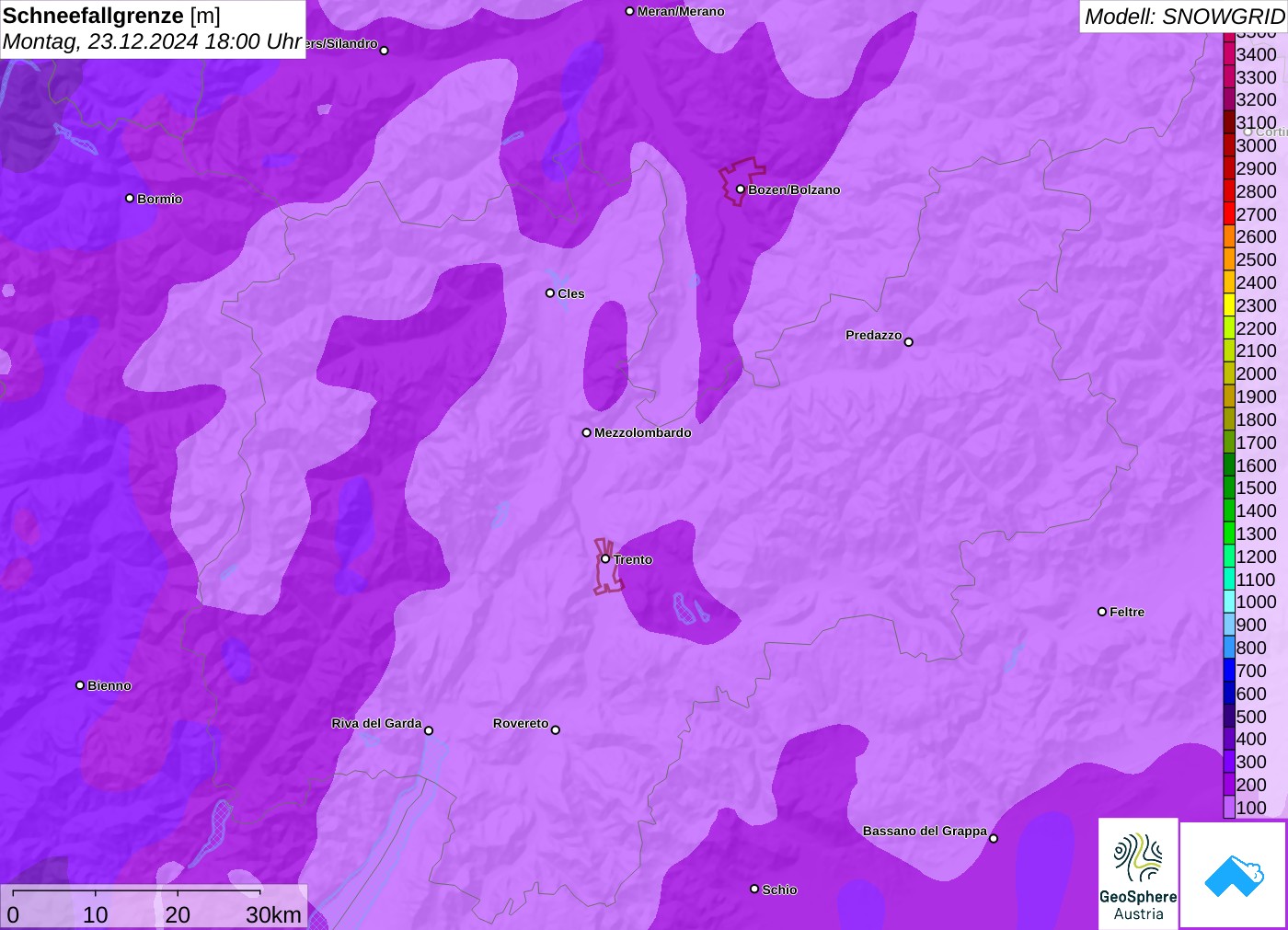Viewport: 1288px width, 930px height.
Task: Click the Trento city marker
Action: [605, 558]
